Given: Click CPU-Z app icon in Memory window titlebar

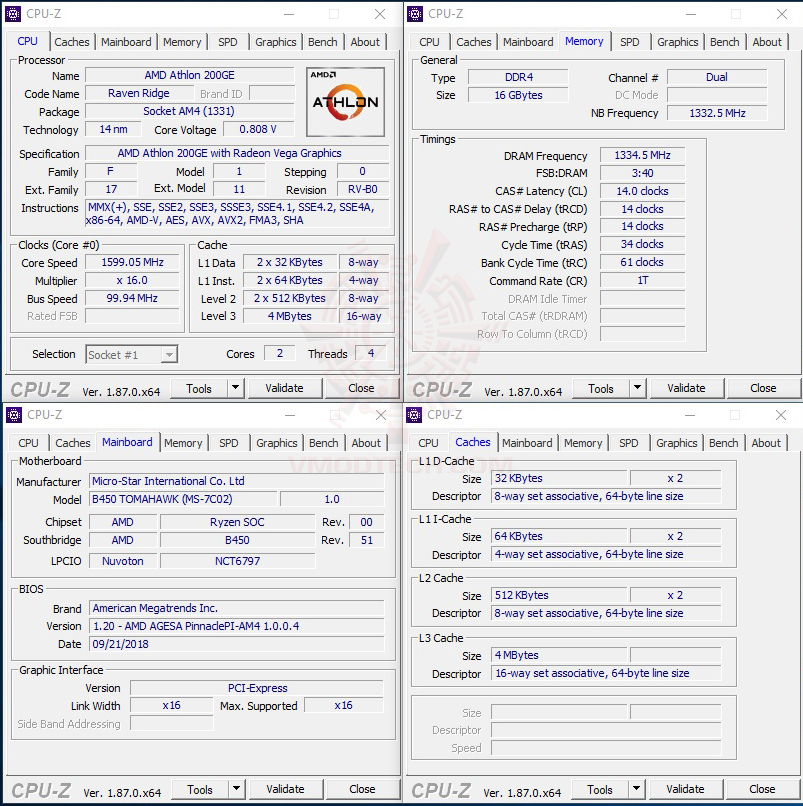Looking at the screenshot, I should (414, 14).
